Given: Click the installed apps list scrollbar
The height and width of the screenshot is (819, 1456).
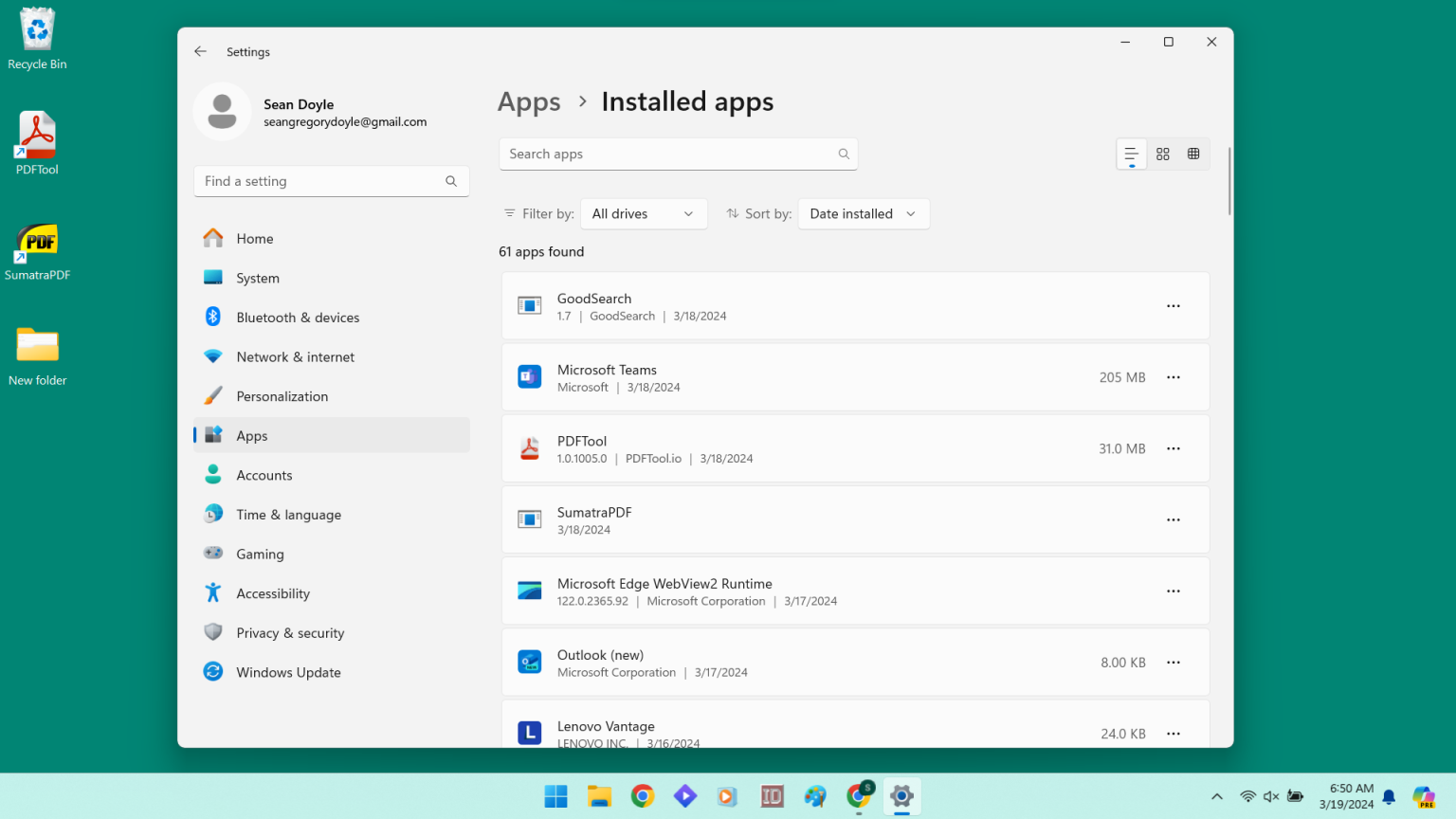Looking at the screenshot, I should point(1229,181).
